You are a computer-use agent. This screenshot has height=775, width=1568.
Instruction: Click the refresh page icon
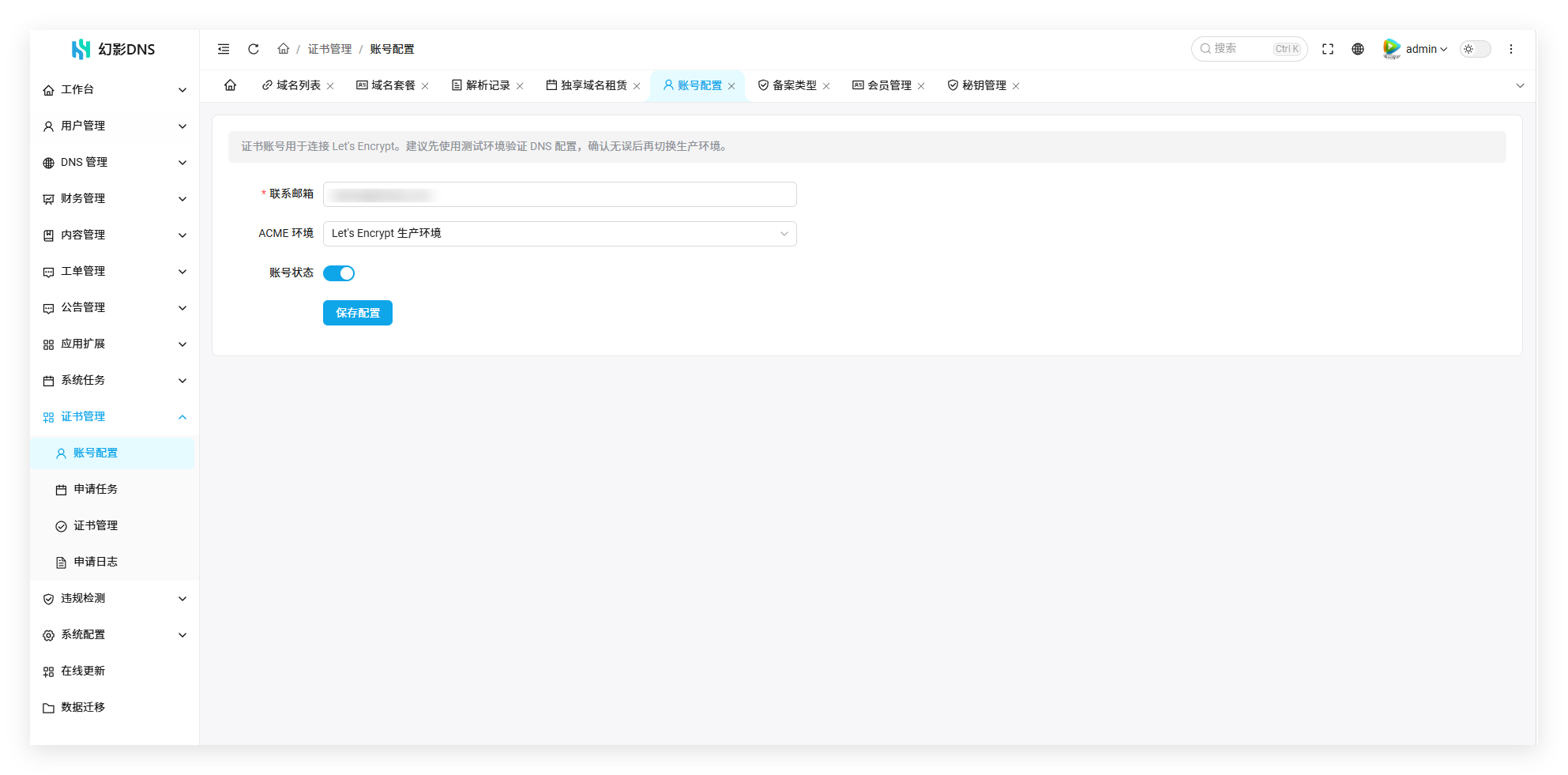[254, 49]
